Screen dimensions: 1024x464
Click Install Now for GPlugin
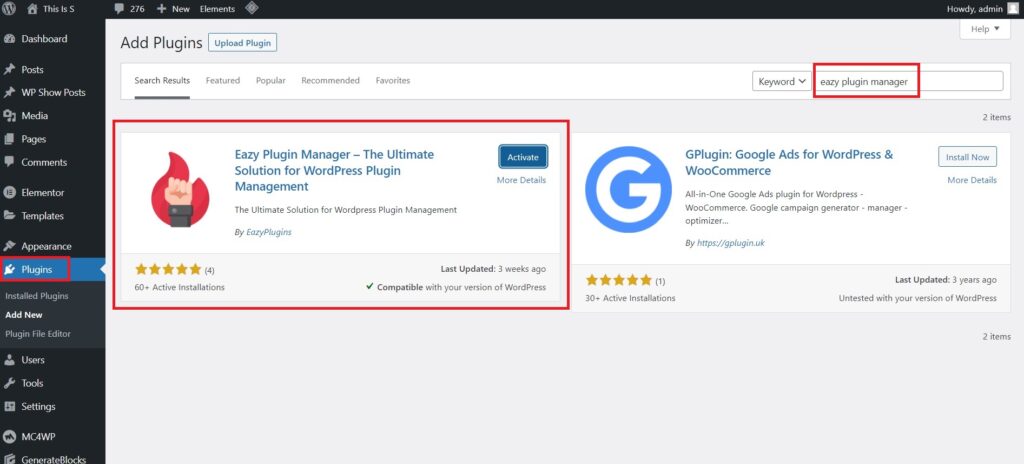(x=967, y=157)
